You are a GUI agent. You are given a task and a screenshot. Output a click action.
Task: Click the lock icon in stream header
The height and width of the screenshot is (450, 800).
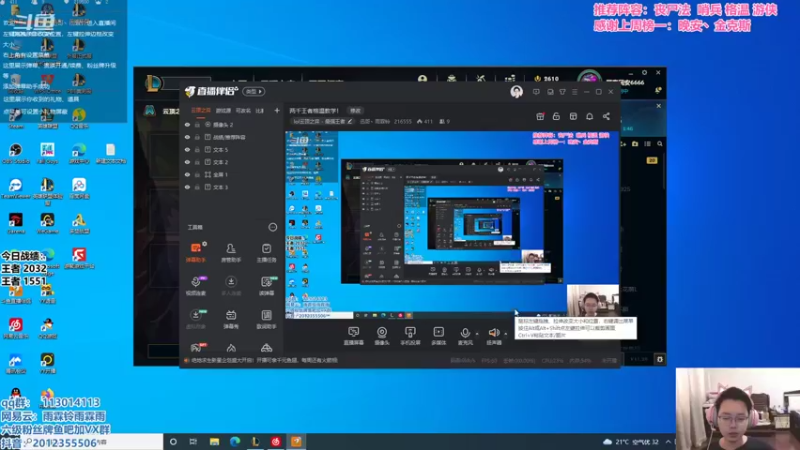(x=556, y=116)
